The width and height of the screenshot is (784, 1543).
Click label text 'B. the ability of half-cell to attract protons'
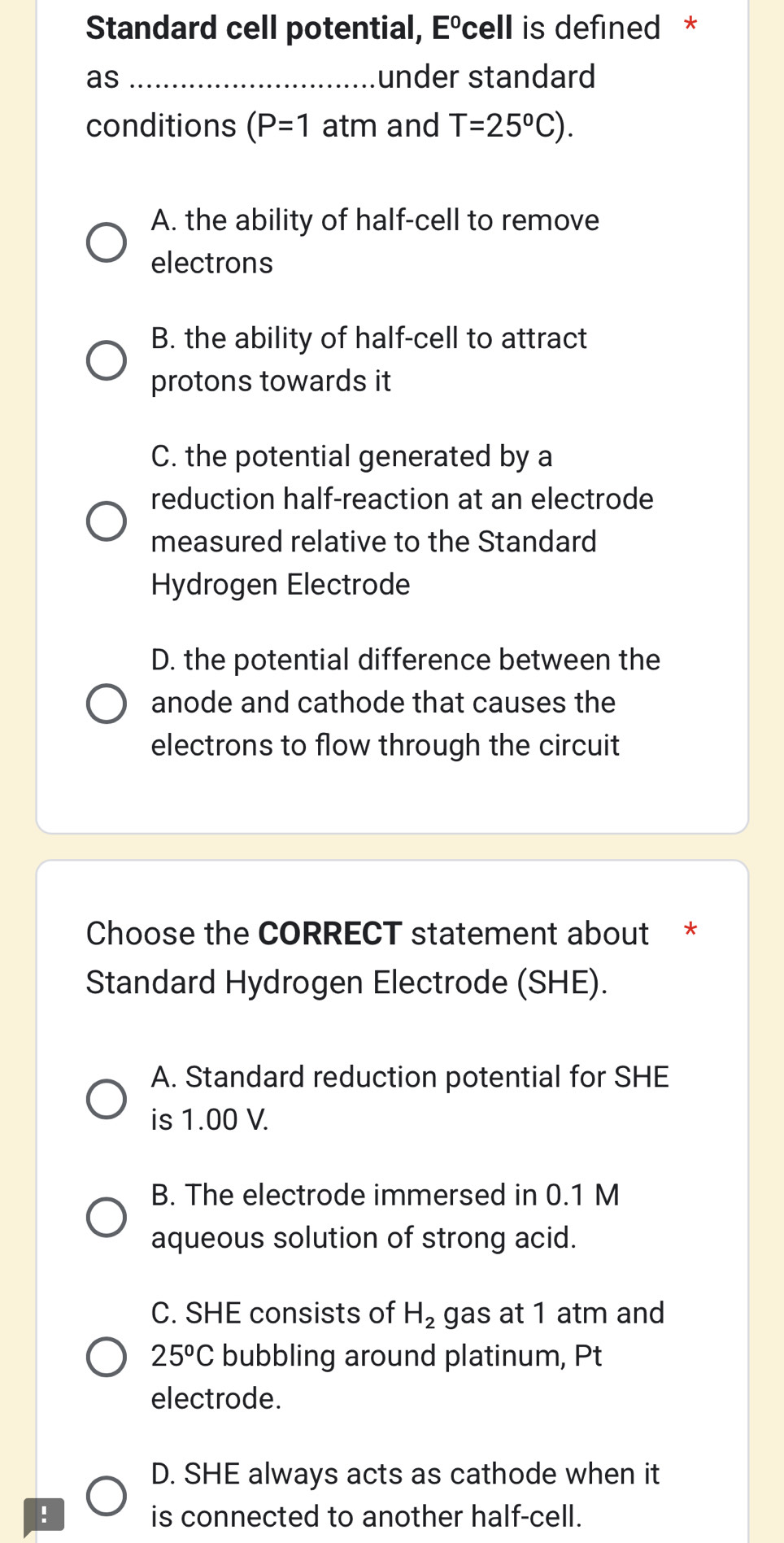(x=368, y=360)
